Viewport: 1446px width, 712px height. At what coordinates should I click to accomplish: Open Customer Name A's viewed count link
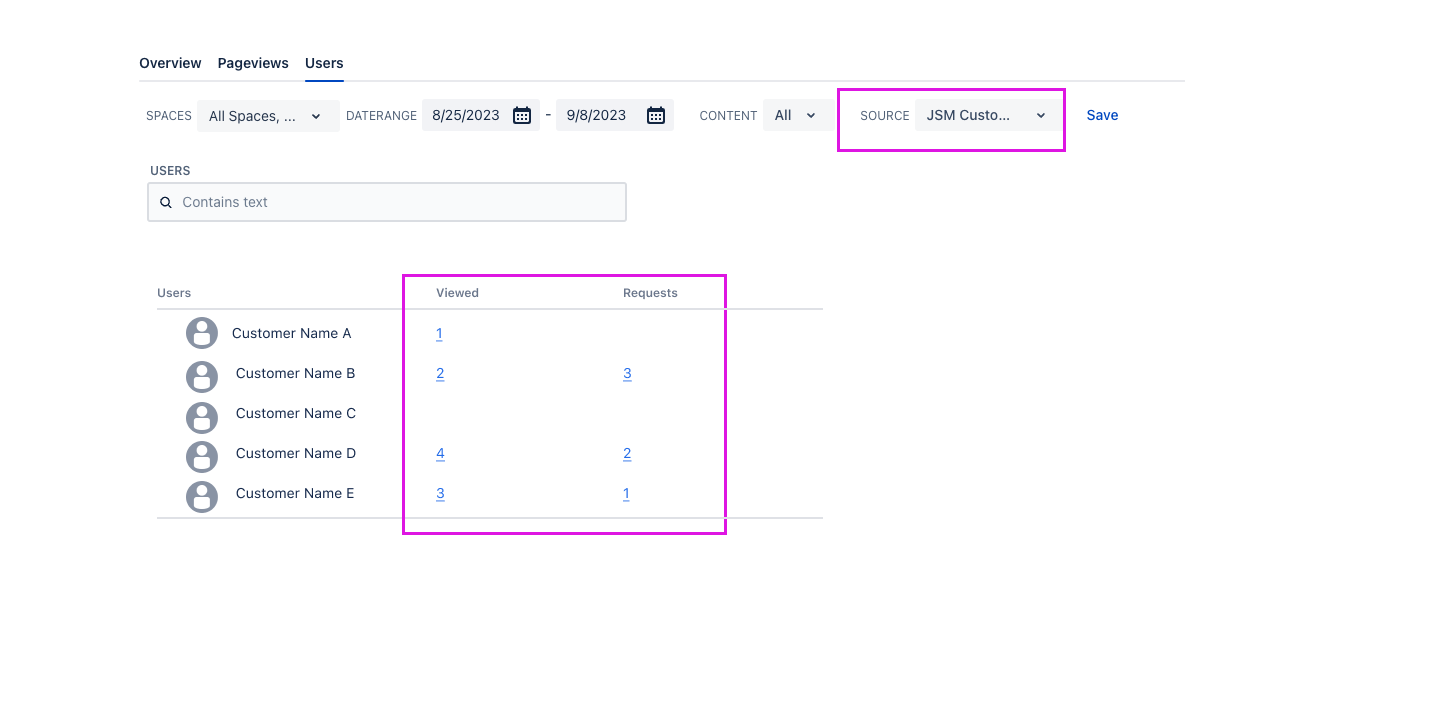pos(439,334)
